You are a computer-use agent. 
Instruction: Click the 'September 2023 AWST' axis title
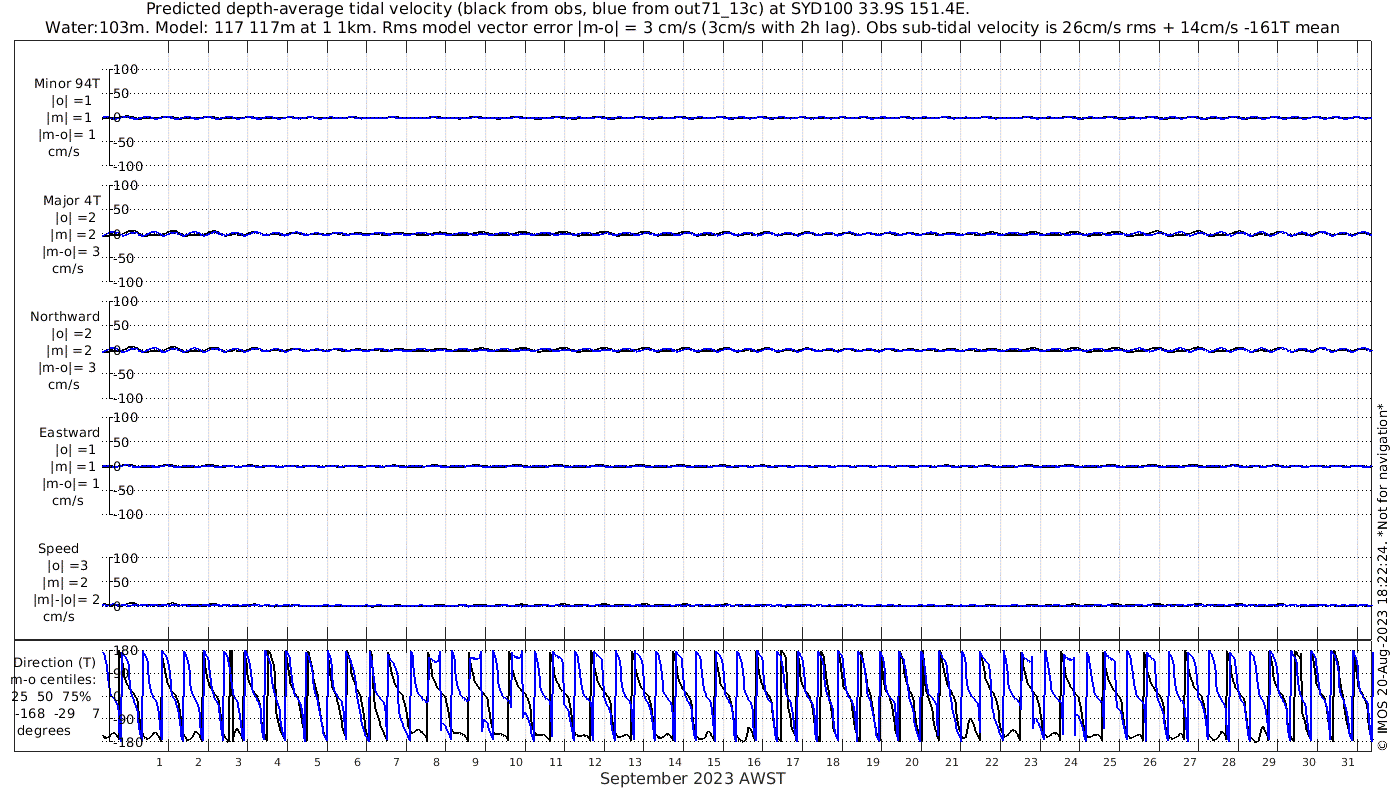(693, 779)
